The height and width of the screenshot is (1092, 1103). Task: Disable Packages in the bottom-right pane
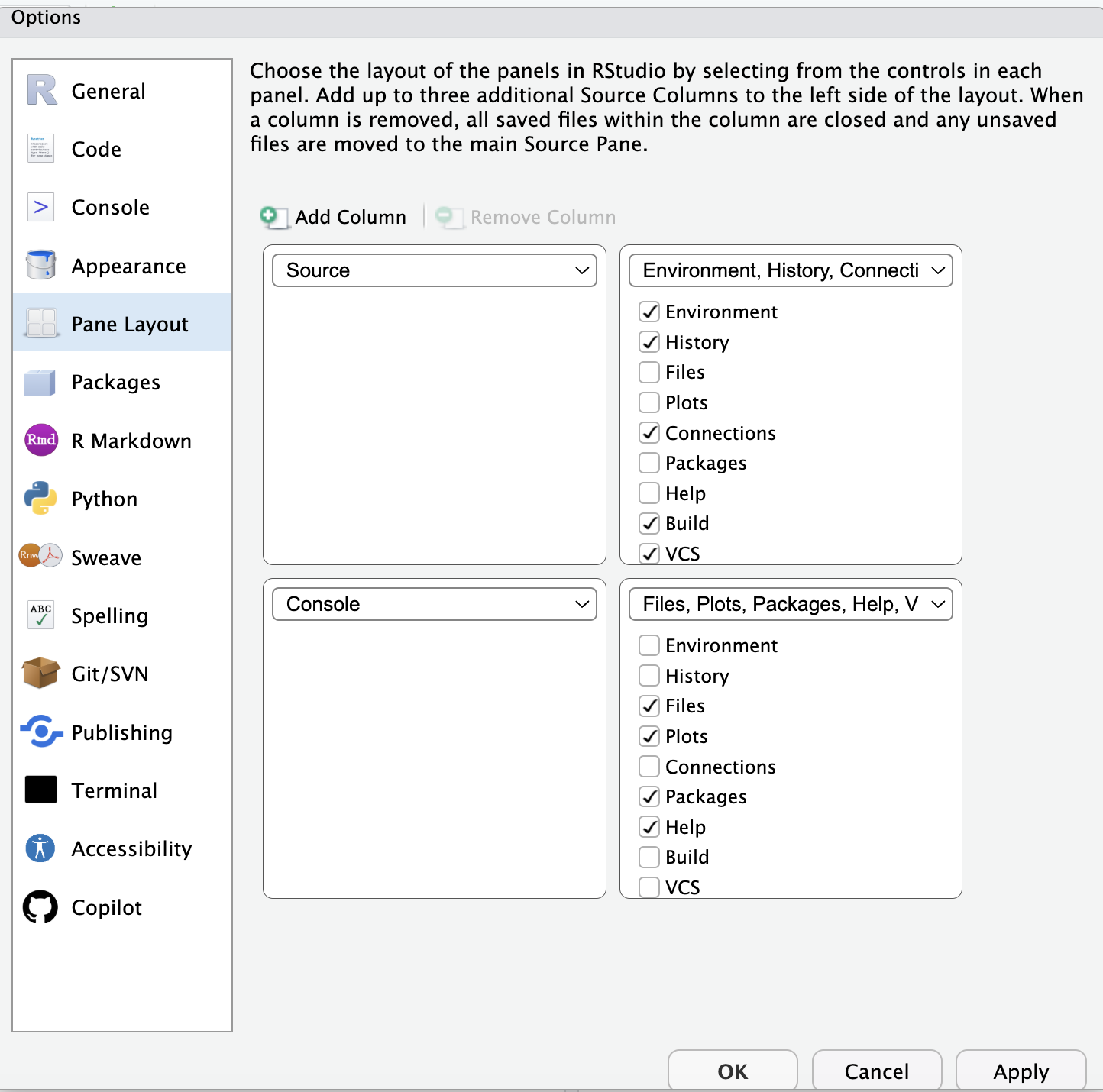coord(649,796)
